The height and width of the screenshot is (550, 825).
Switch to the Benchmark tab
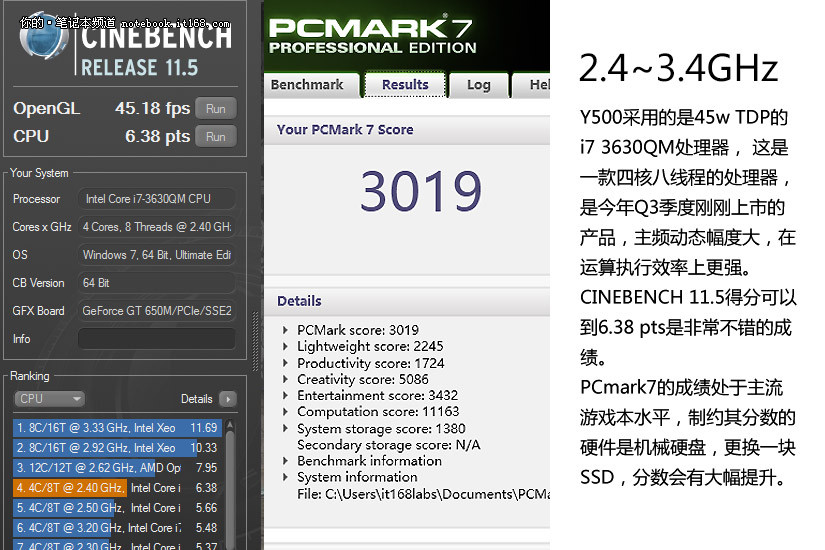pyautogui.click(x=307, y=85)
